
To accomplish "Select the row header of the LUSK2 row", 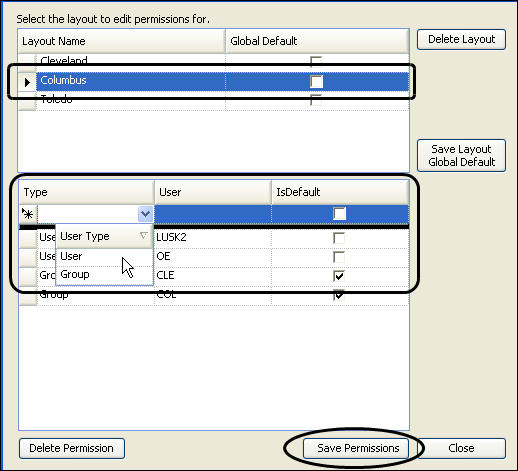I will pyautogui.click(x=28, y=238).
